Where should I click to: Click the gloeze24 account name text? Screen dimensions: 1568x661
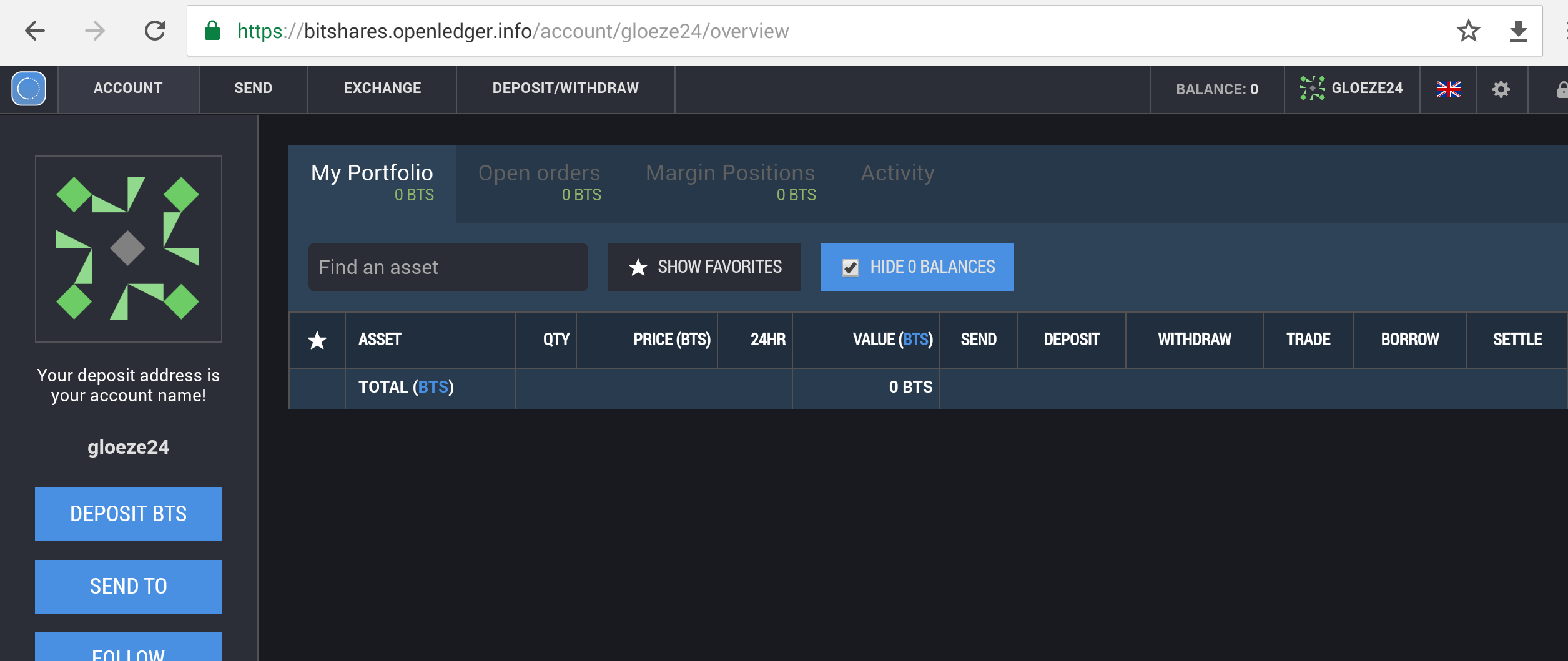tap(129, 448)
